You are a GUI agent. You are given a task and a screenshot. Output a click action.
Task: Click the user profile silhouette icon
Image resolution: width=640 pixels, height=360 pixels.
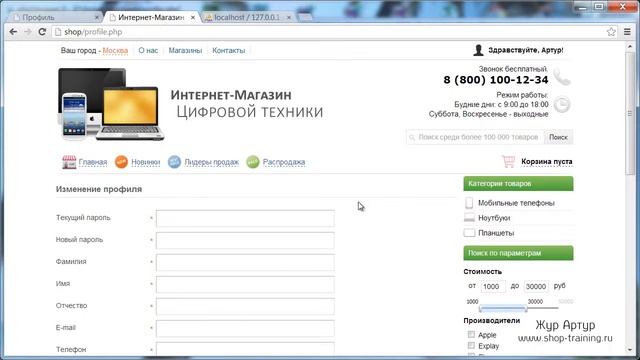[478, 50]
